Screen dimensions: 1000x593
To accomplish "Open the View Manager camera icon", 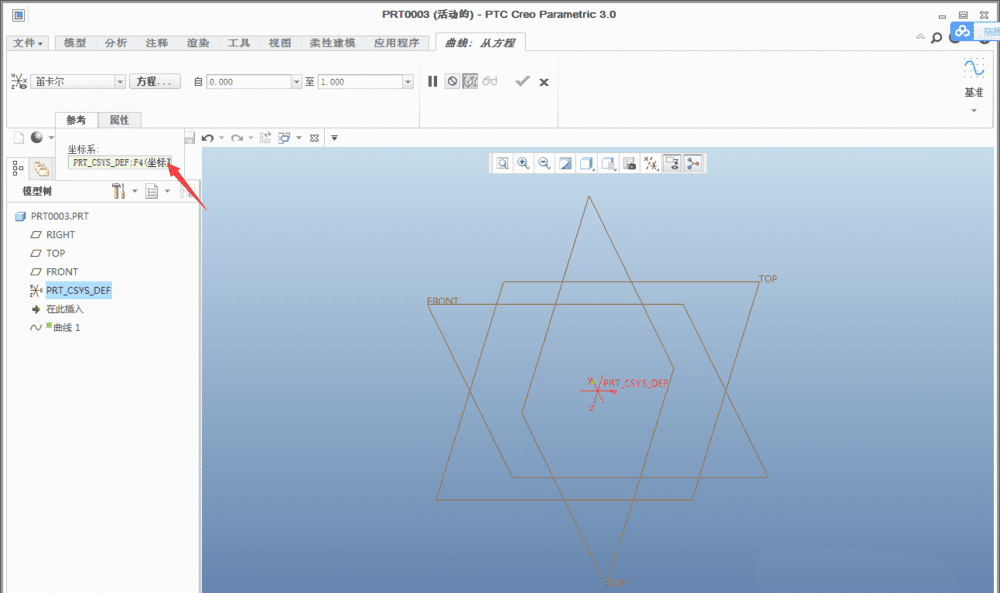I will (x=629, y=164).
